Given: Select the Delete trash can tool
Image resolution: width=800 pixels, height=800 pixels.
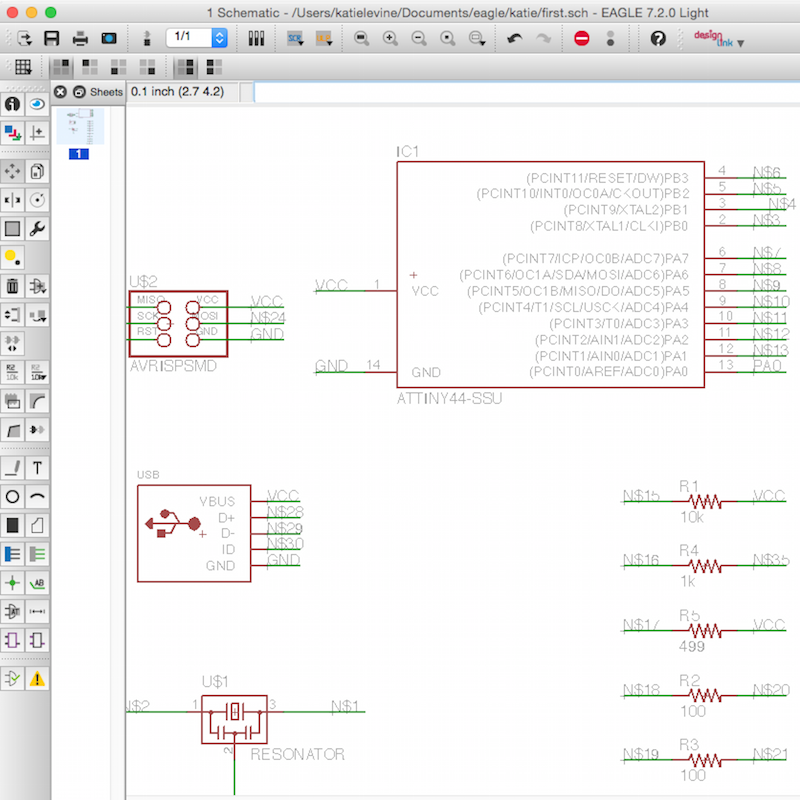Looking at the screenshot, I should click(12, 286).
